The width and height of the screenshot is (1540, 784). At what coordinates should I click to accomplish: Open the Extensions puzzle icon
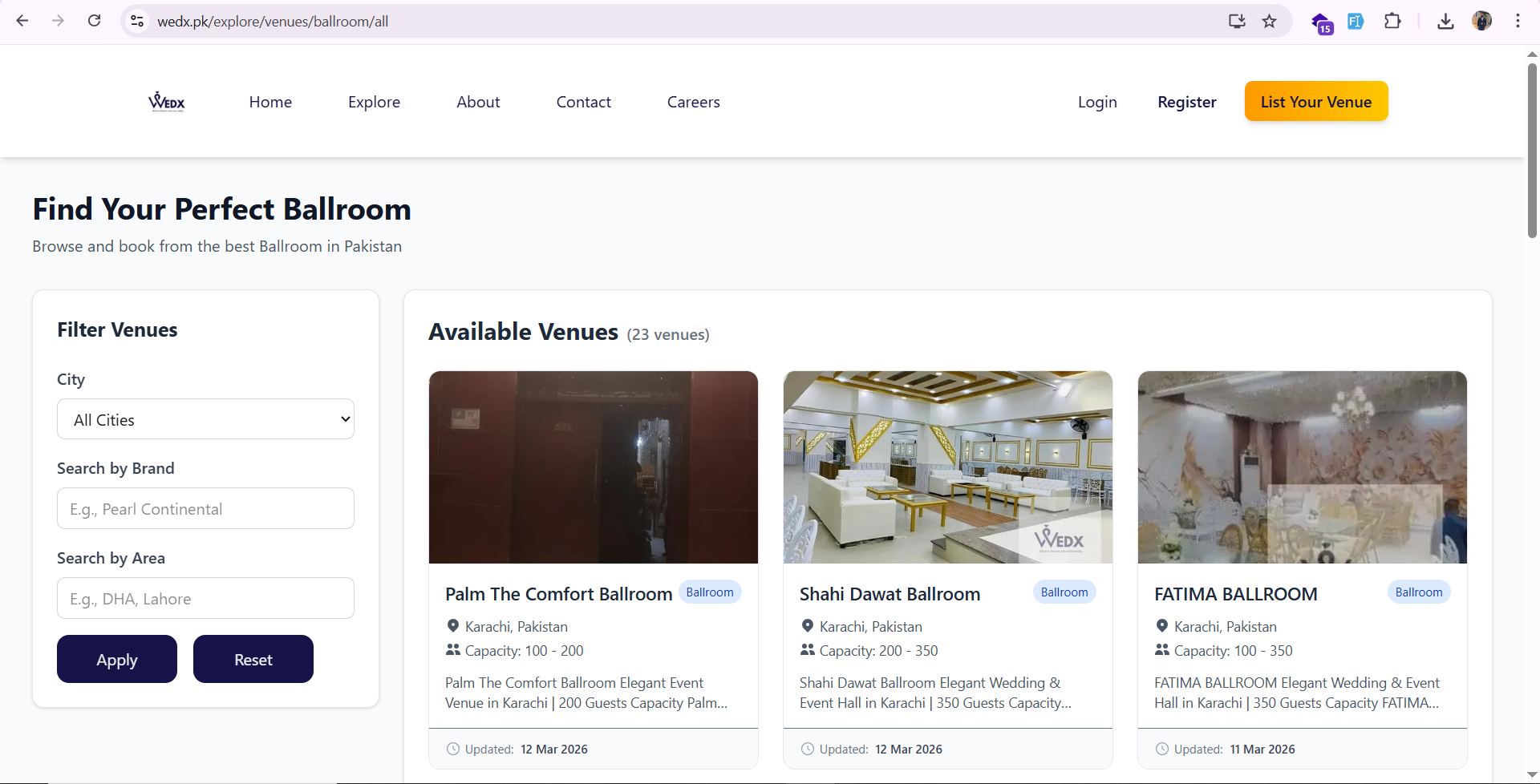(x=1392, y=21)
